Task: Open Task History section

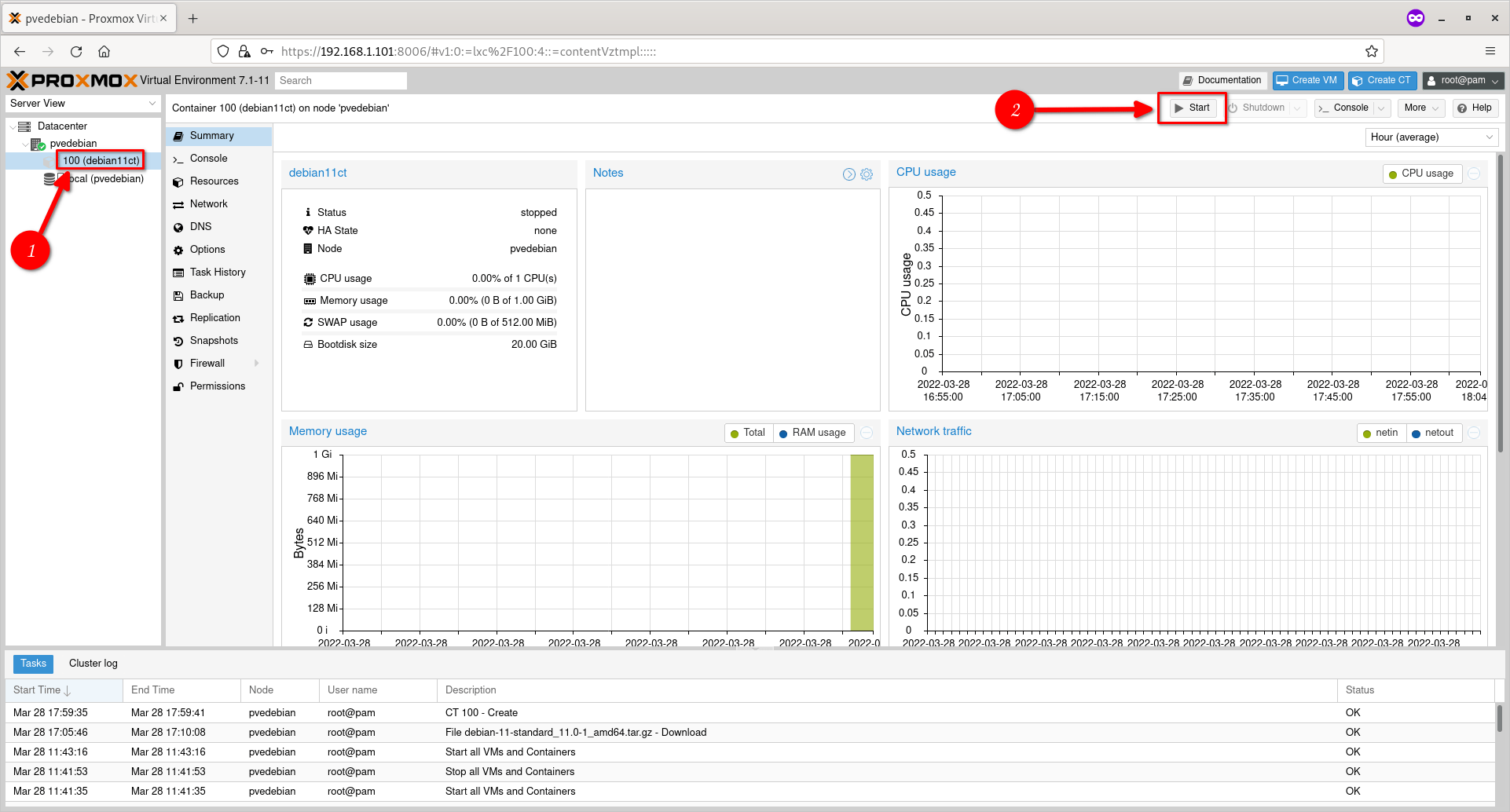Action: [x=218, y=272]
